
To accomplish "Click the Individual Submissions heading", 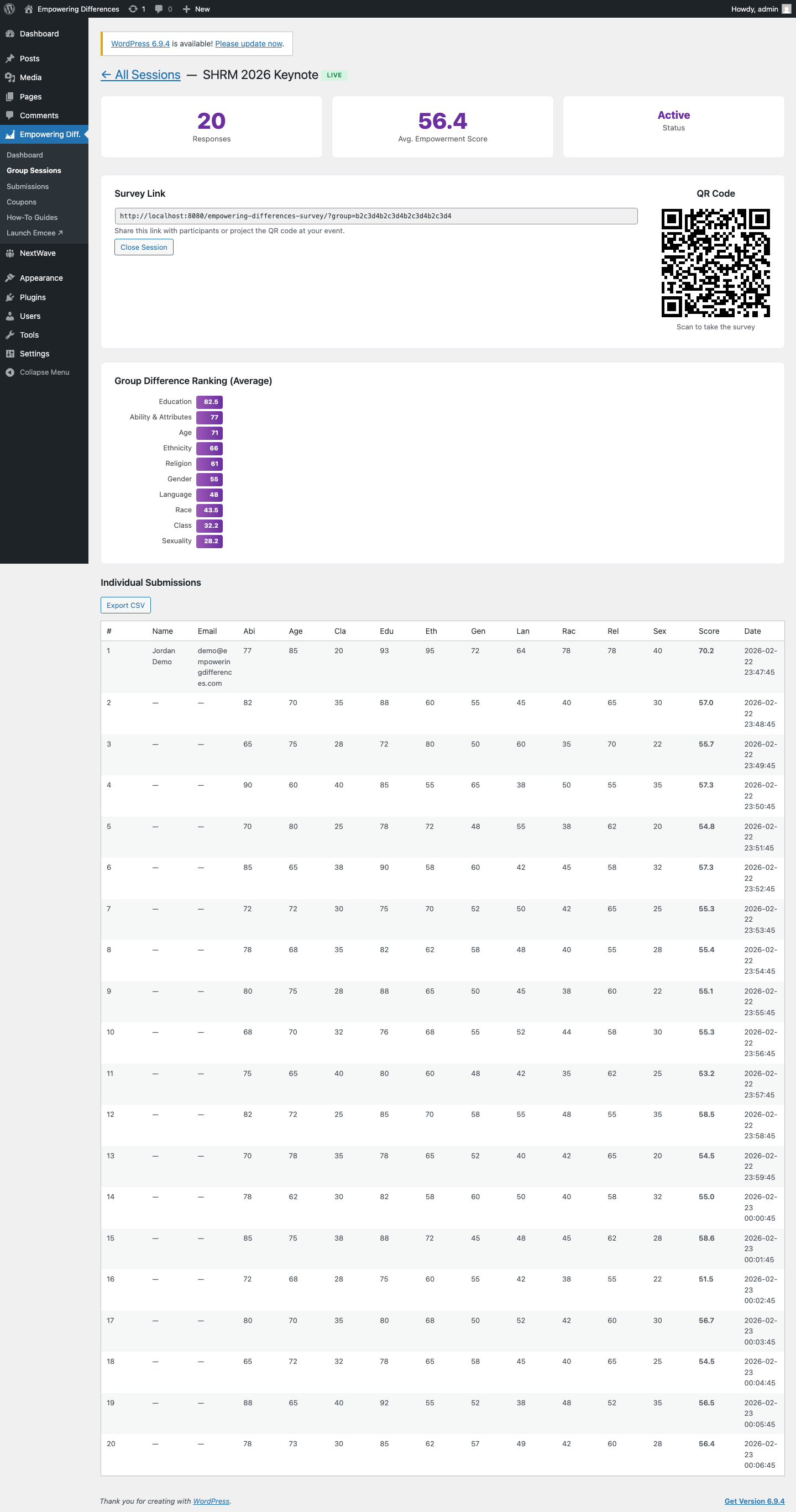I will (150, 583).
